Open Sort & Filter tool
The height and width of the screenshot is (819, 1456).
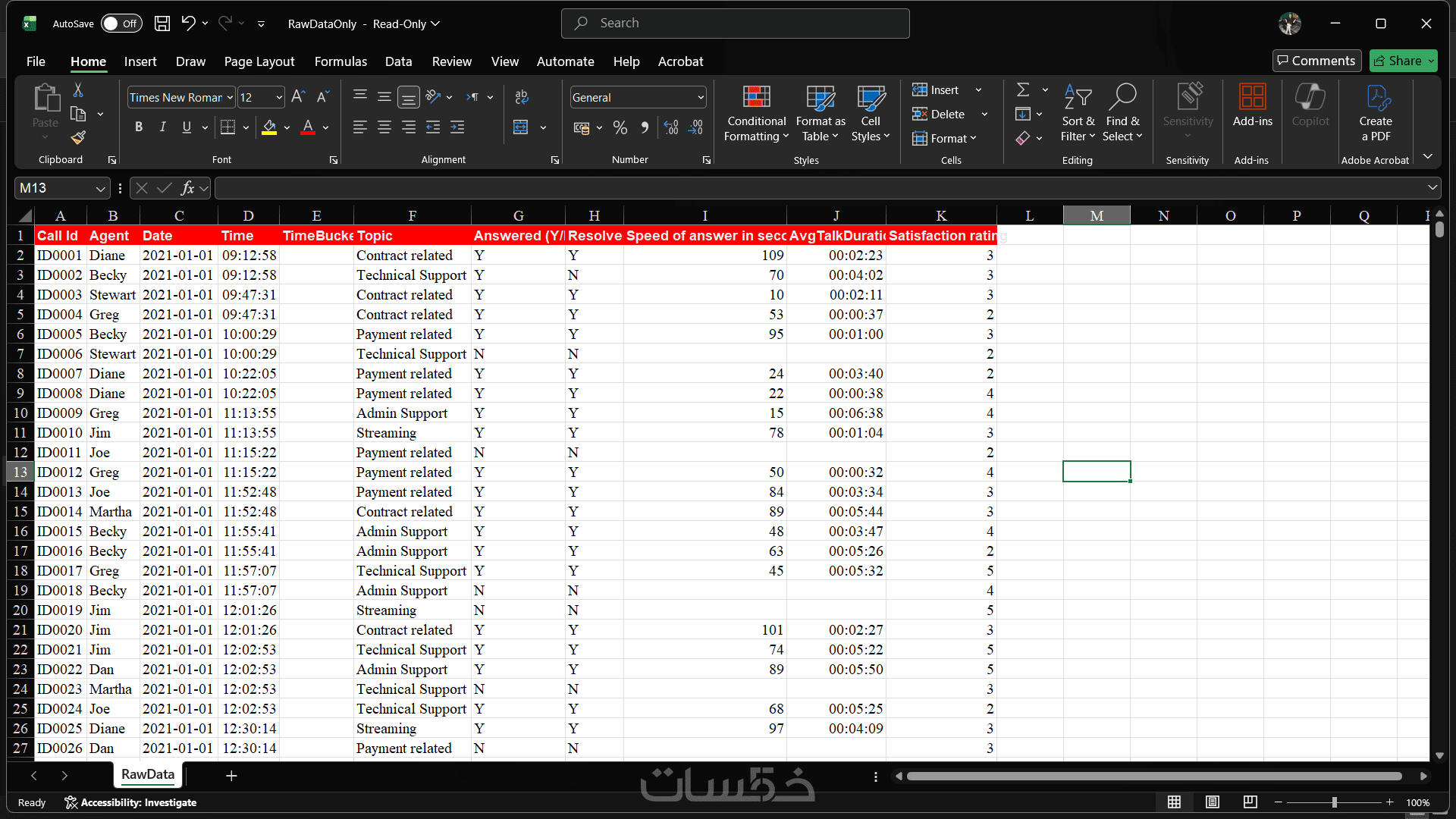1078,114
